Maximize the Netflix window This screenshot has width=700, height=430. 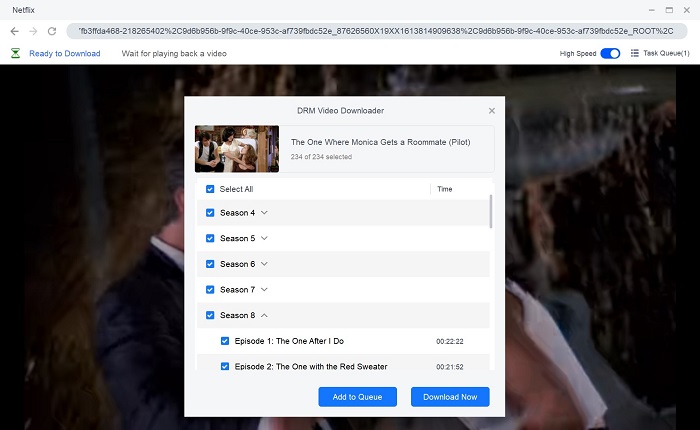669,10
